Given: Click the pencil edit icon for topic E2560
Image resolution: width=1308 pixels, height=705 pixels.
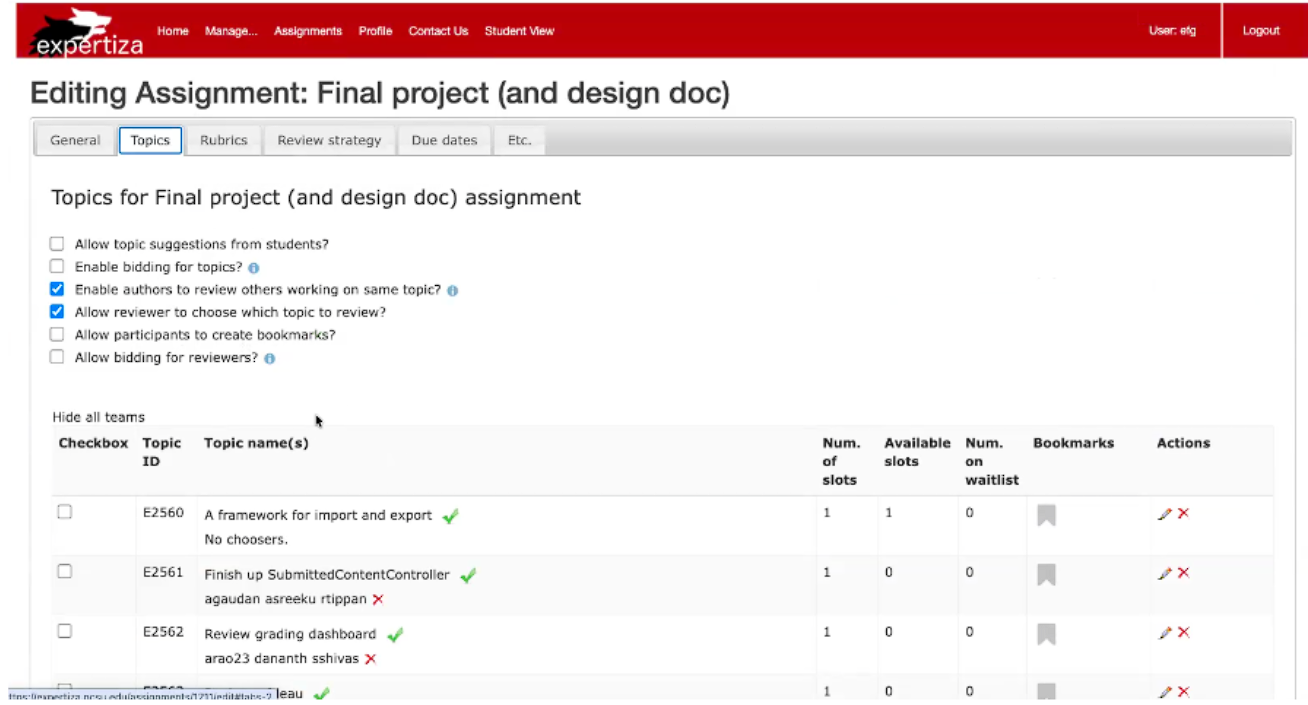Looking at the screenshot, I should (x=1164, y=514).
